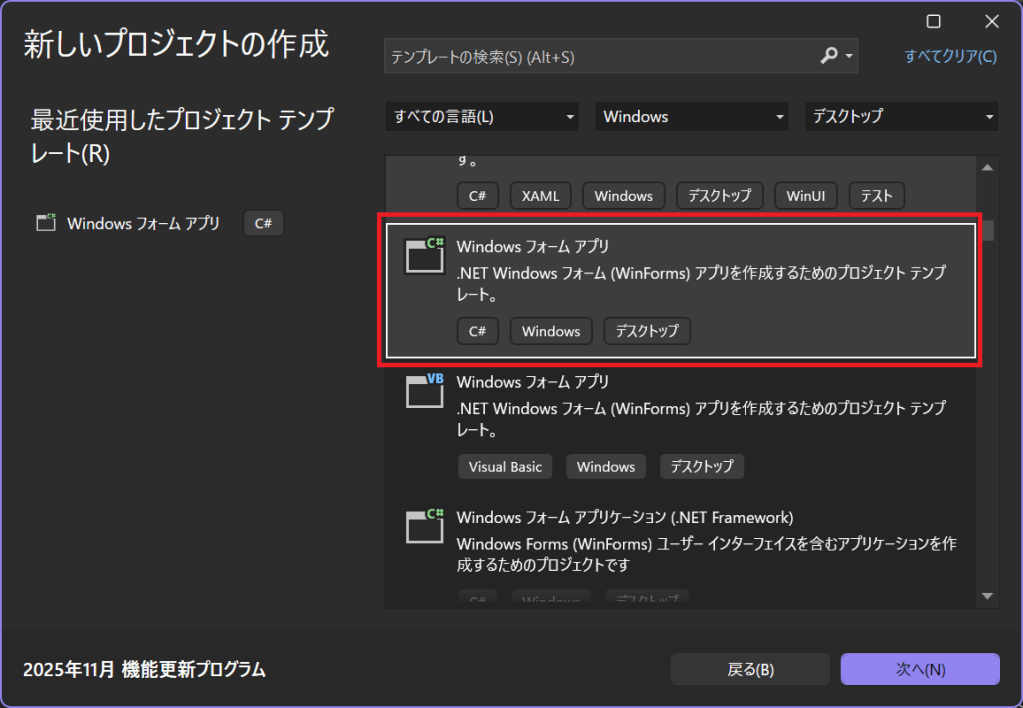Click the VB Windows Forms template icon
This screenshot has height=708, width=1023.
coord(424,391)
